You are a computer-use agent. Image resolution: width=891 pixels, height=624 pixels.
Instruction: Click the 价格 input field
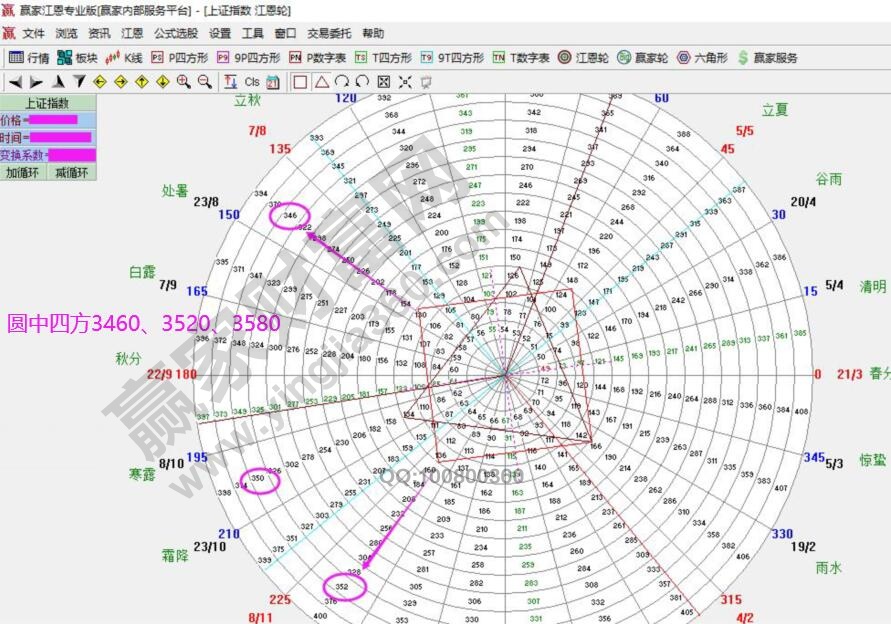(x=55, y=120)
